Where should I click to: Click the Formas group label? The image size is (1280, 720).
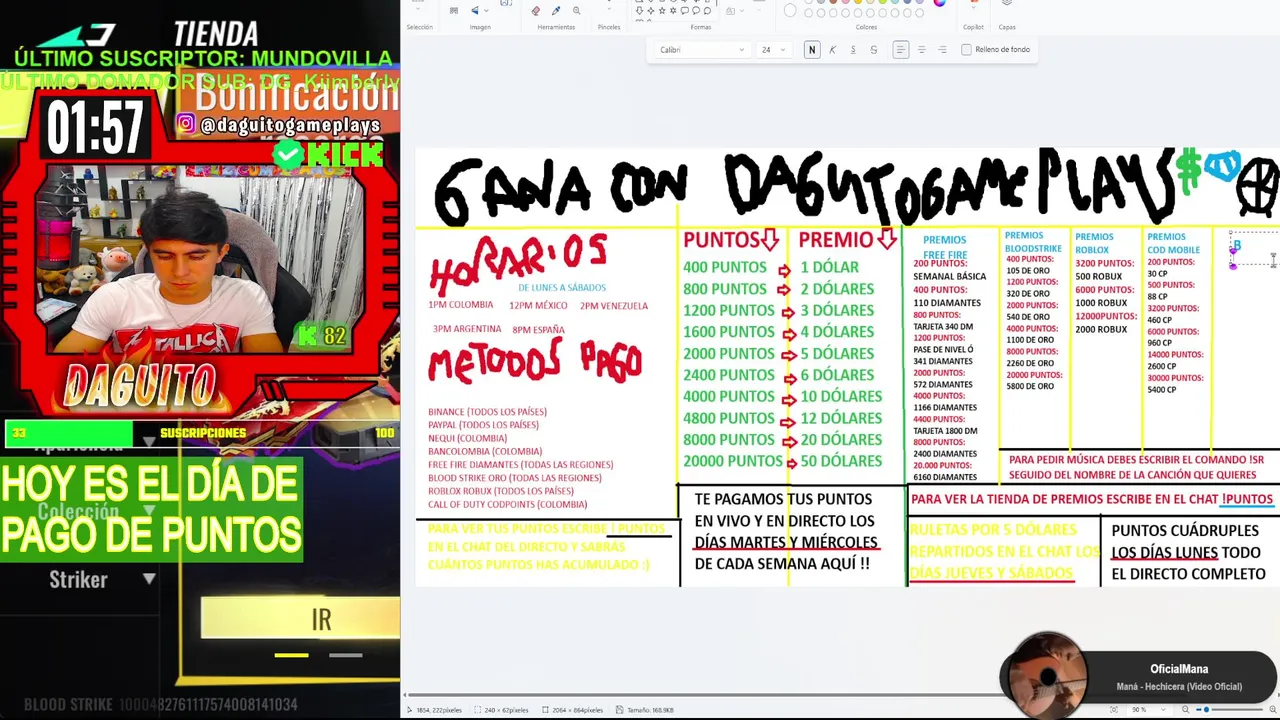(701, 27)
